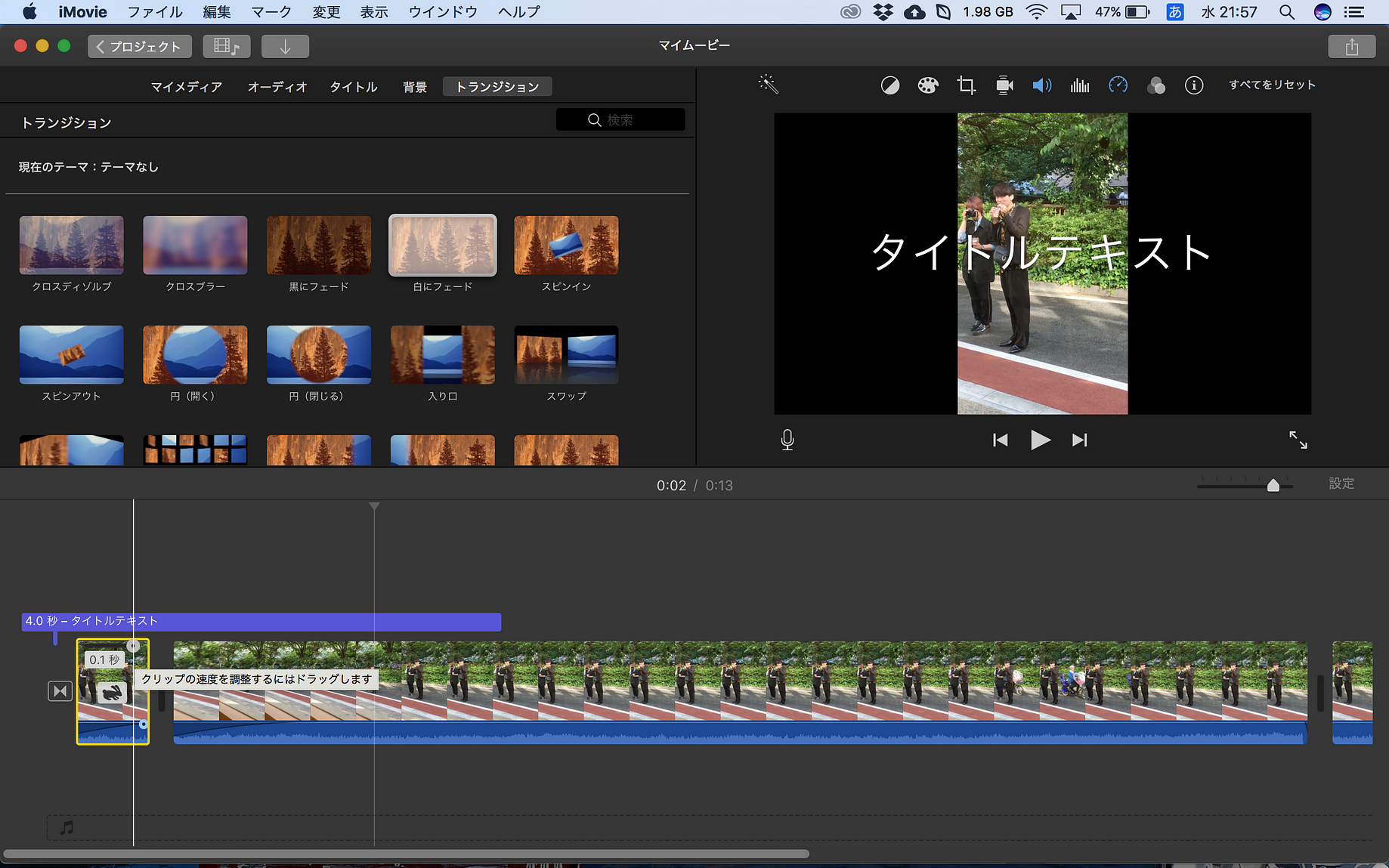Image resolution: width=1389 pixels, height=868 pixels.
Task: Open the マーク menu
Action: pyautogui.click(x=271, y=12)
